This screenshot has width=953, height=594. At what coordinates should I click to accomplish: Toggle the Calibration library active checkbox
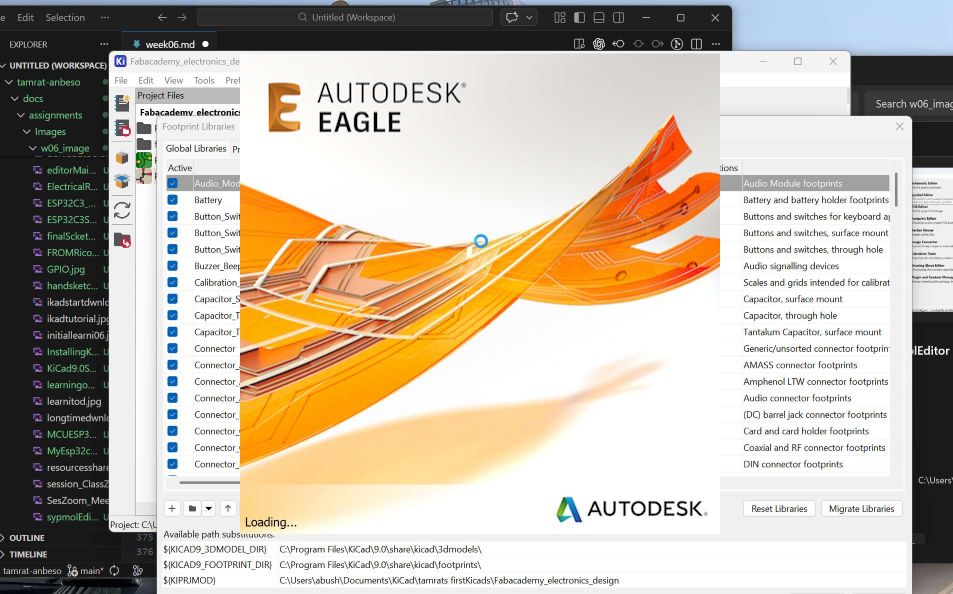coord(173,282)
